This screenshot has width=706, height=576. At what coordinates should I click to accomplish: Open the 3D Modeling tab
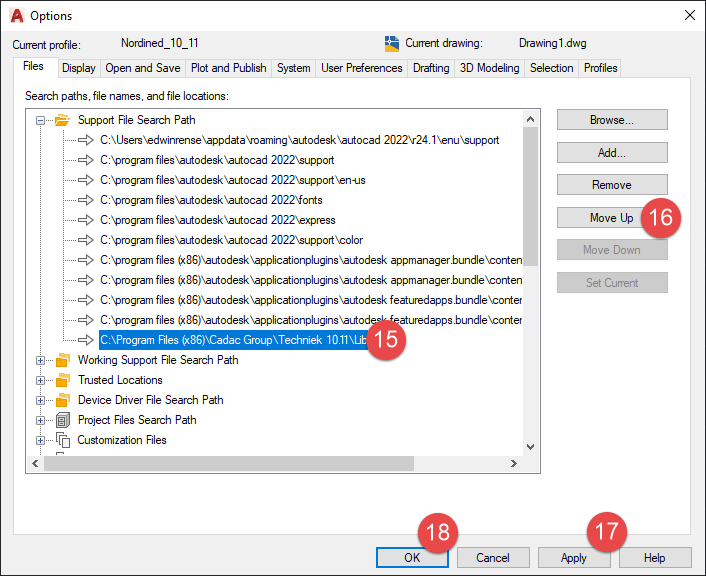coord(489,68)
